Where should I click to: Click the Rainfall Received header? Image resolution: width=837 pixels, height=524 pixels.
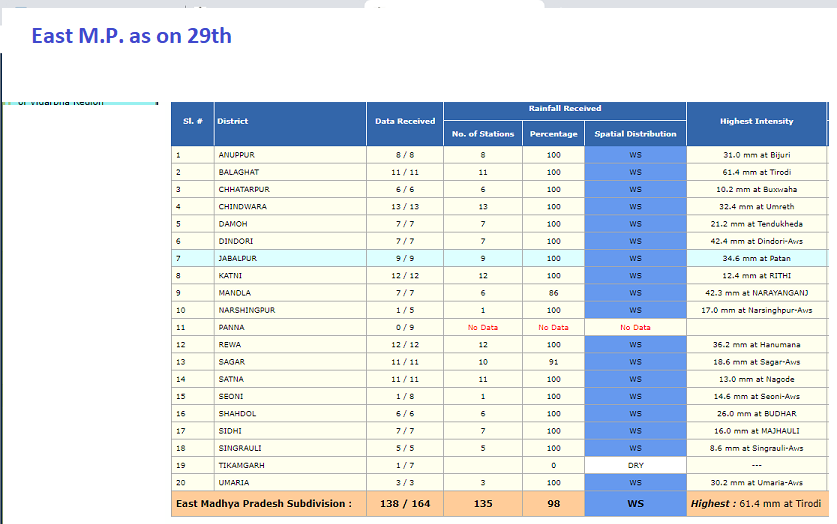(565, 111)
